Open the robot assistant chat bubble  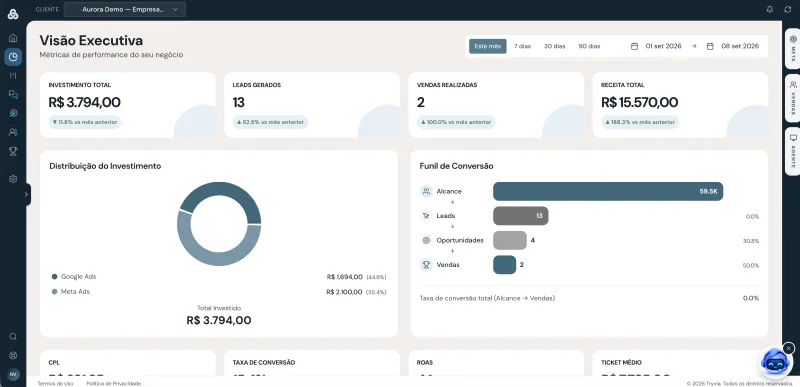coord(775,363)
